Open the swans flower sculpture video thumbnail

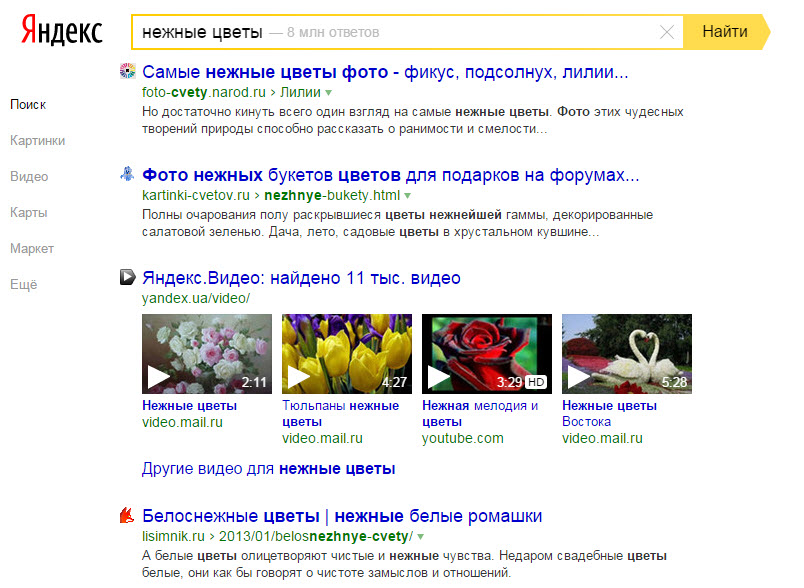[x=627, y=354]
